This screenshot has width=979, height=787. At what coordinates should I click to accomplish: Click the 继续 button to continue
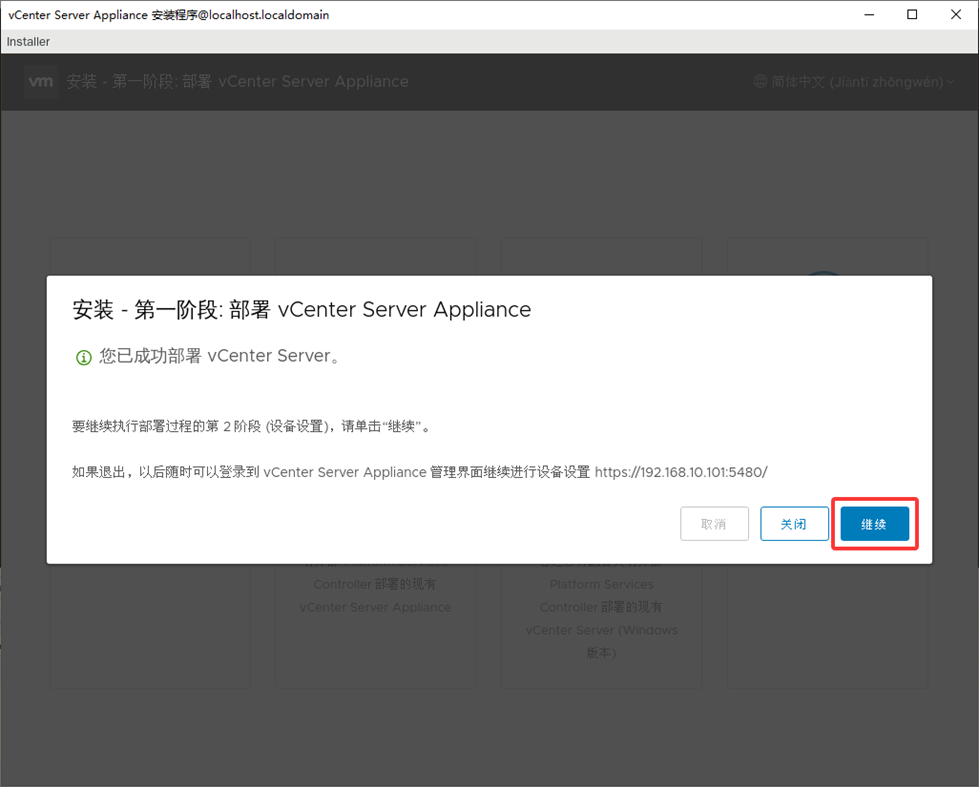[x=874, y=524]
